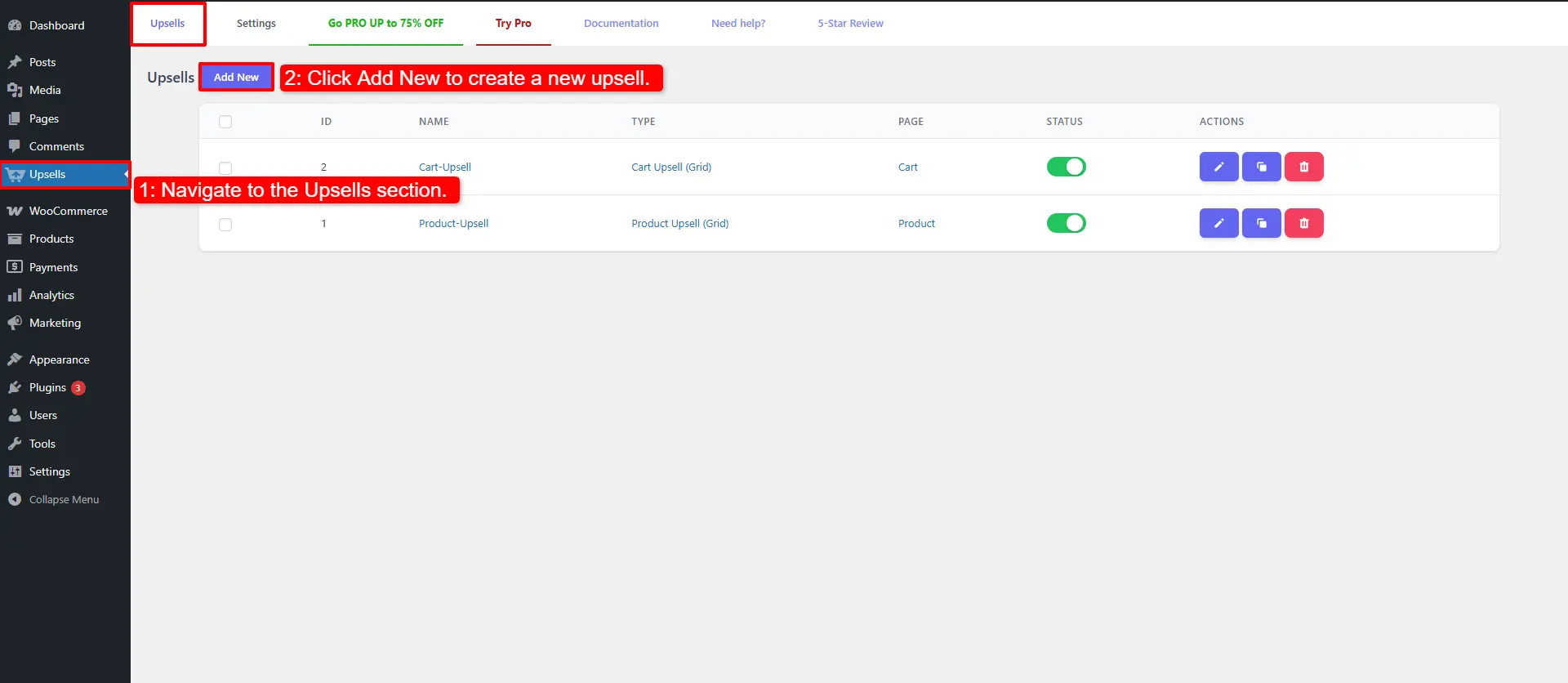Viewport: 1568px width, 683px height.
Task: Delete Product-Upsell with the trash icon
Action: 1303,223
